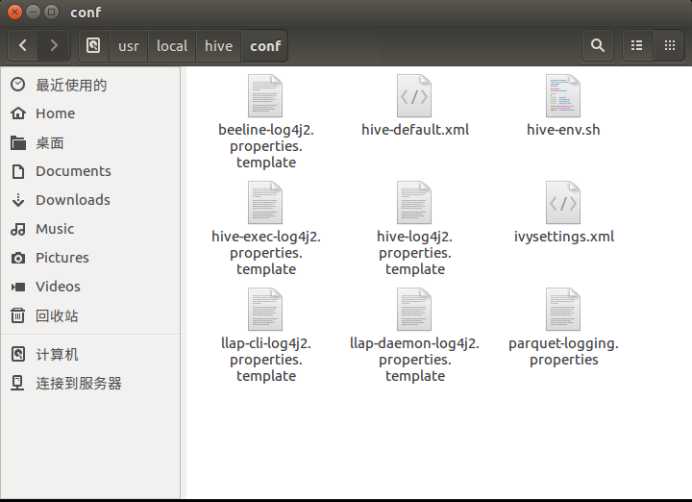The width and height of the screenshot is (692, 502).
Task: Open Home label in the sidebar
Action: click(55, 113)
